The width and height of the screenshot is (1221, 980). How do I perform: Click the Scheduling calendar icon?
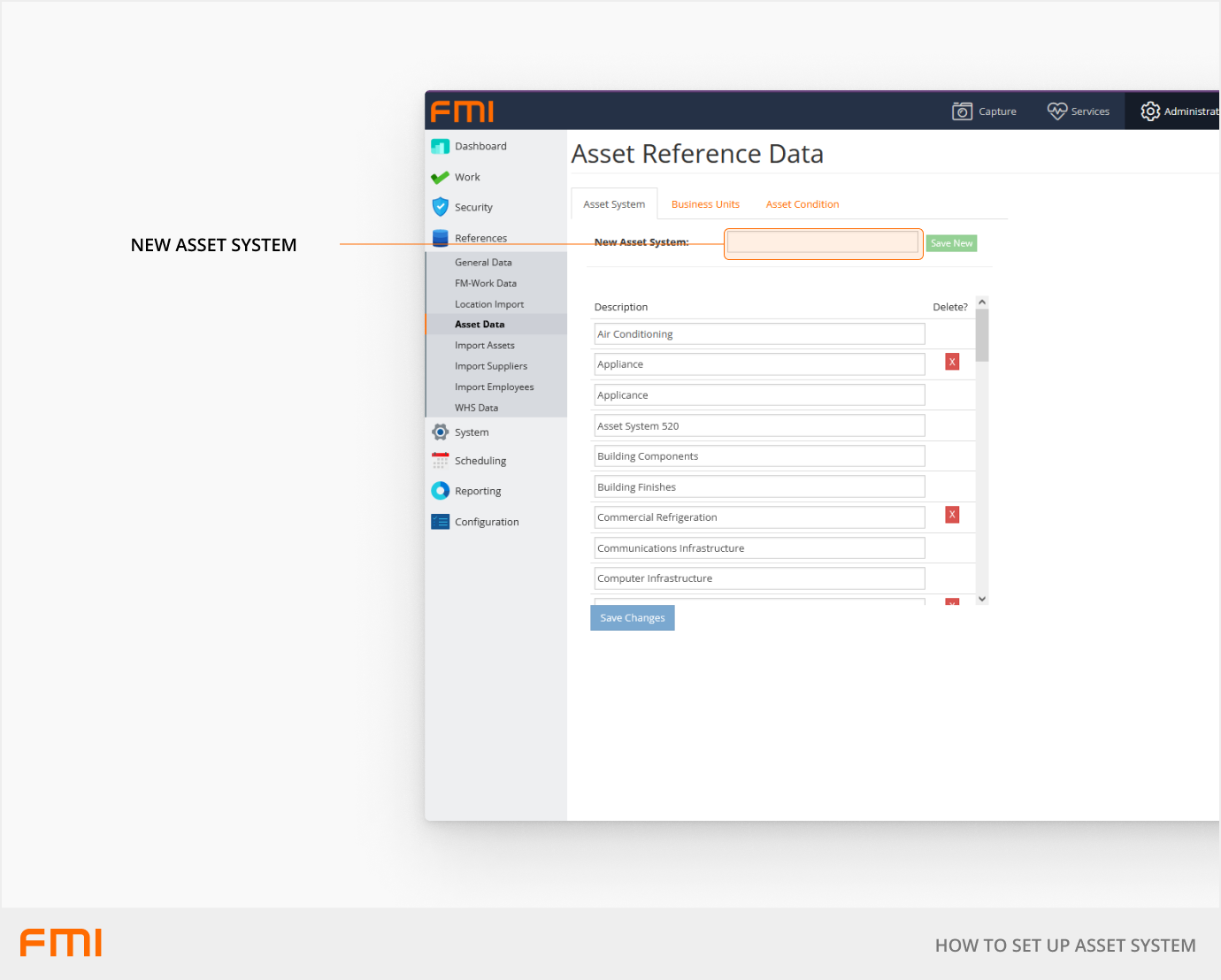(440, 461)
